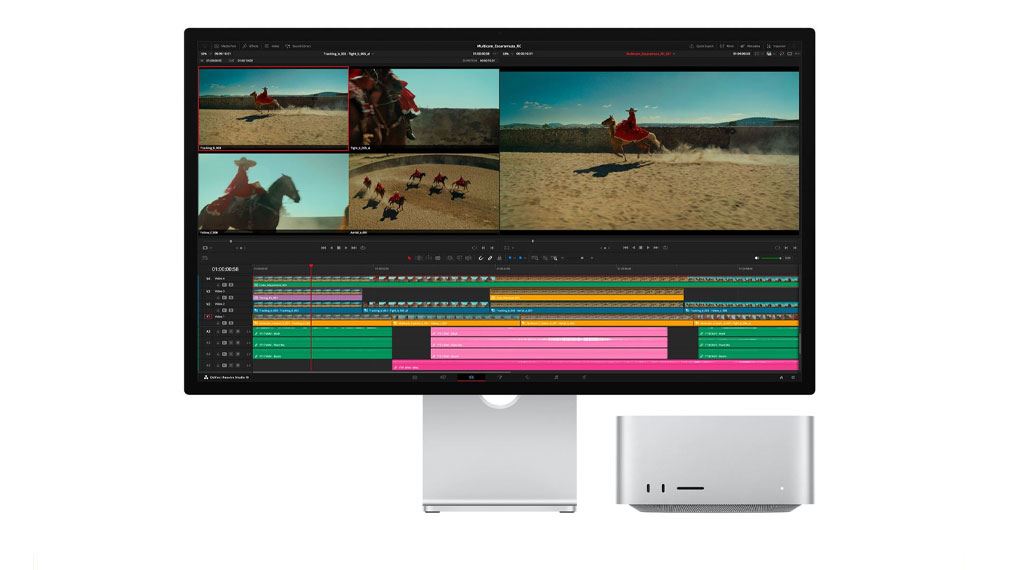Click the source viewer scrubber handle
Viewport: 1020px width, 570px height.
pos(231,241)
